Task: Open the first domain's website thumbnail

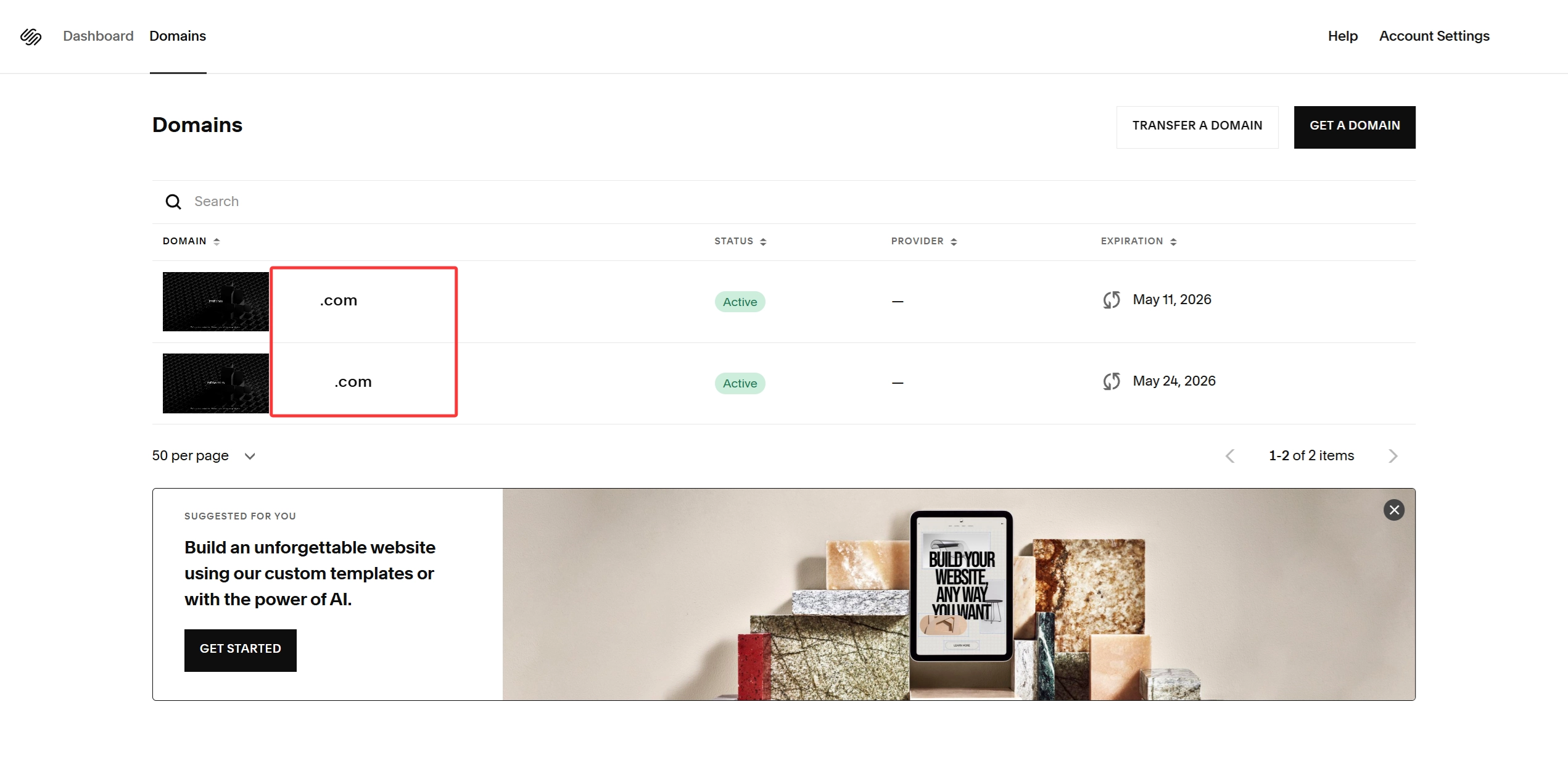Action: pos(215,302)
